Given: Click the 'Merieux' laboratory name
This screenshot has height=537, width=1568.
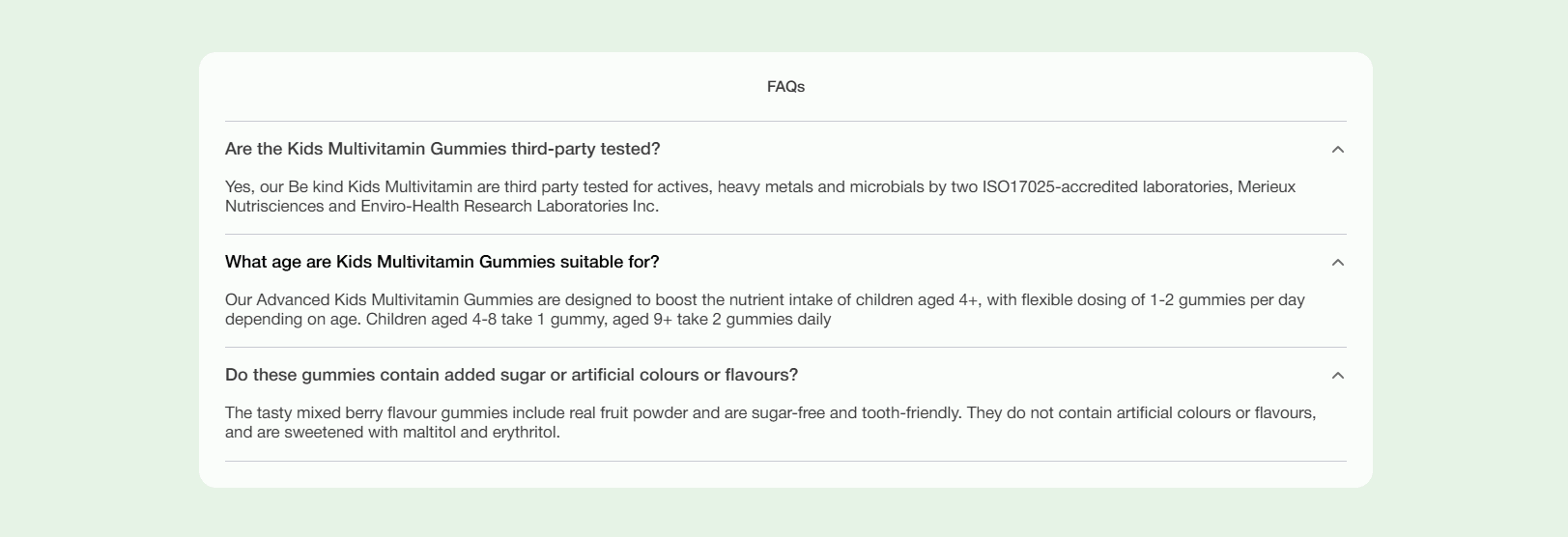Looking at the screenshot, I should click(x=1266, y=186).
